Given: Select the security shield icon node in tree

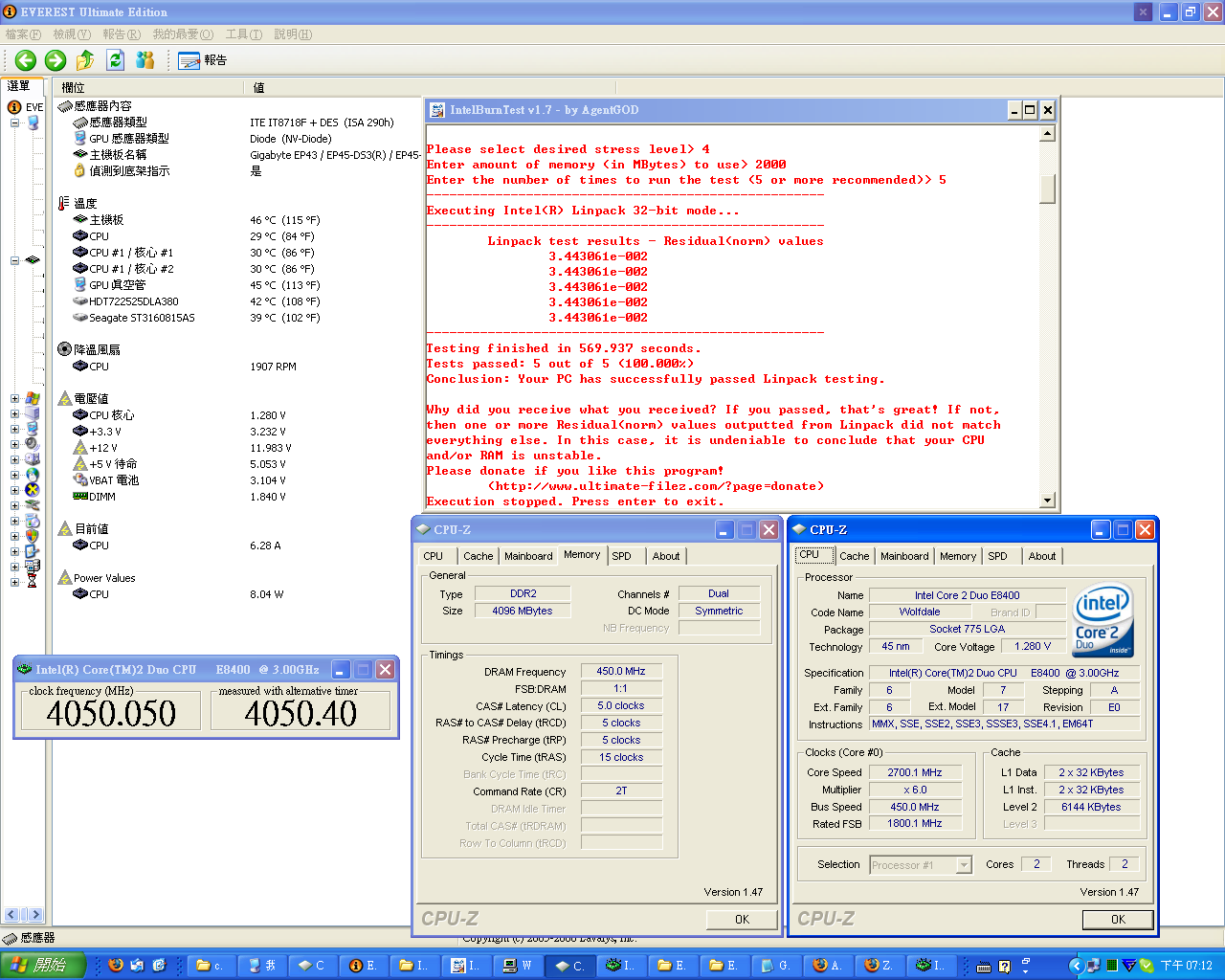Looking at the screenshot, I should pos(33,536).
